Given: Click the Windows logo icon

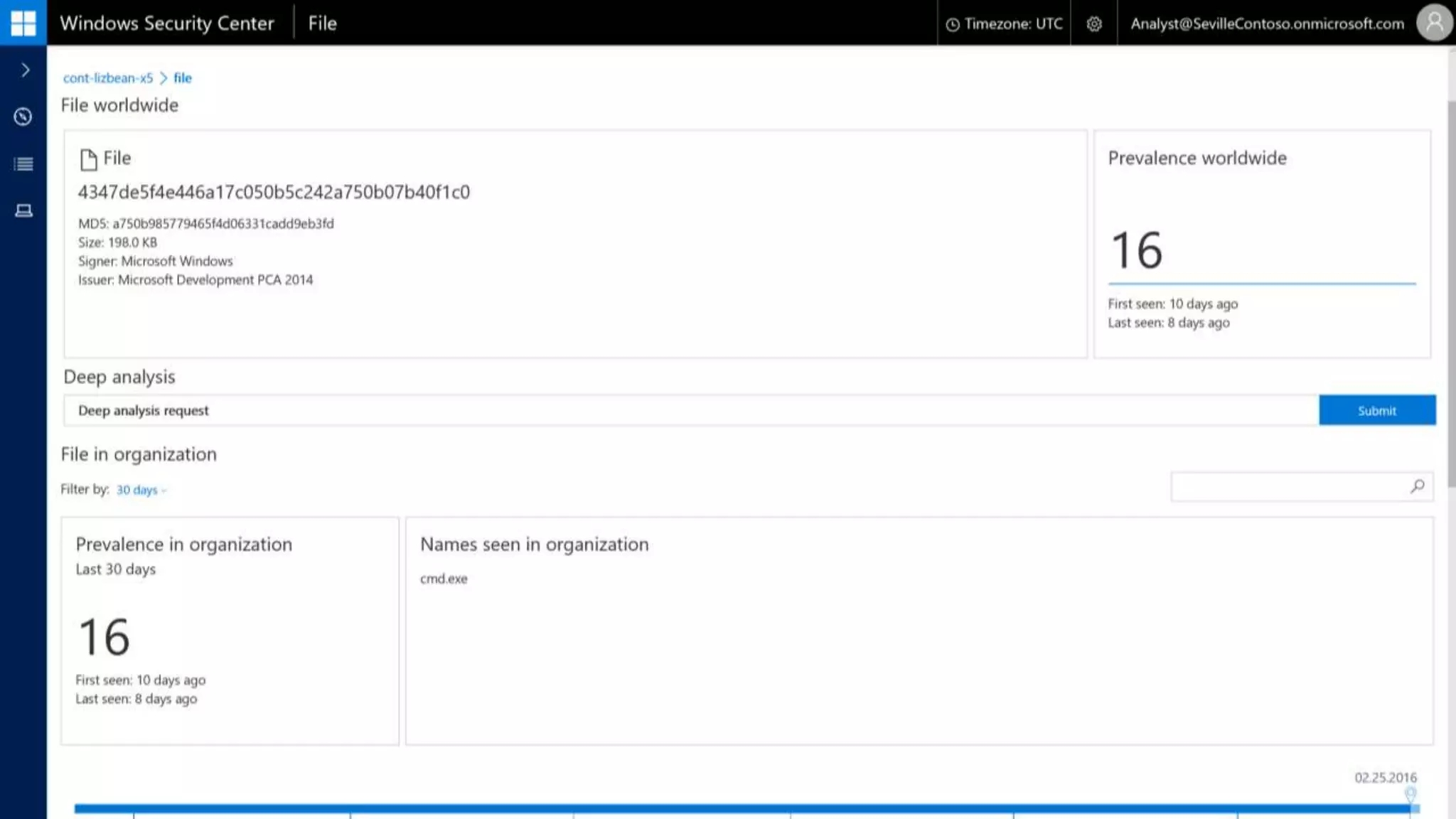Looking at the screenshot, I should (23, 23).
